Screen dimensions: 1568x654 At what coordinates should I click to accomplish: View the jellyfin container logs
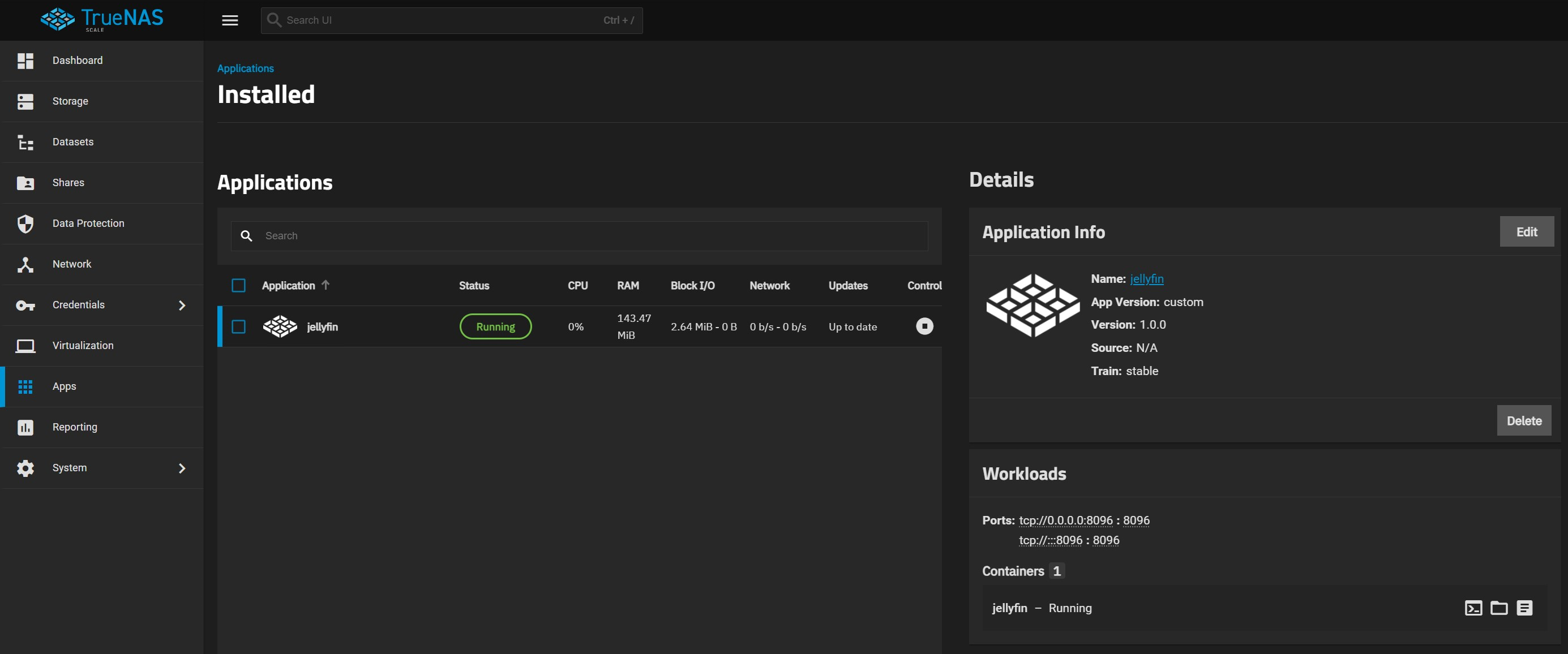[x=1525, y=608]
